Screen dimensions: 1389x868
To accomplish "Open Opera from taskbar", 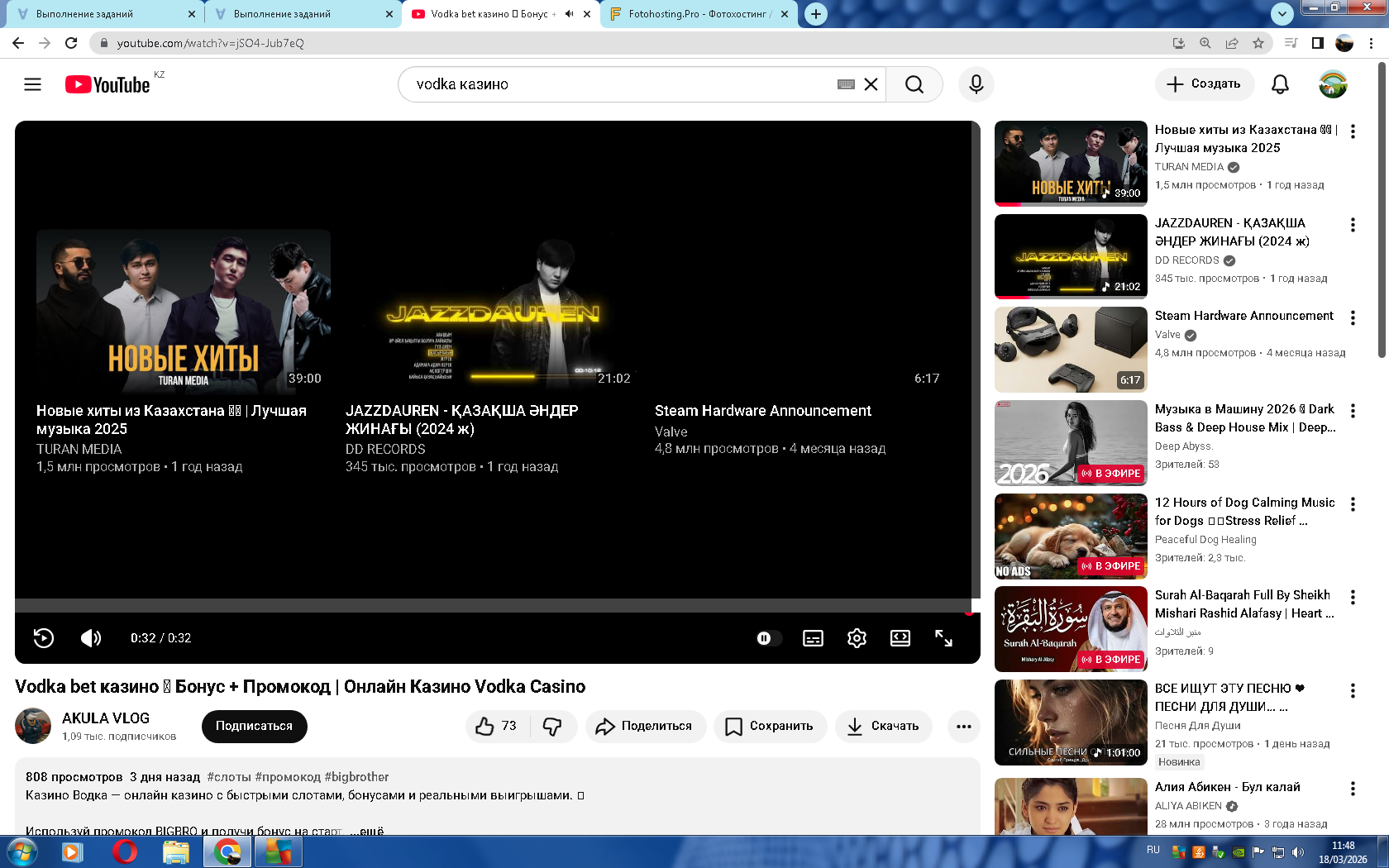I will [125, 851].
